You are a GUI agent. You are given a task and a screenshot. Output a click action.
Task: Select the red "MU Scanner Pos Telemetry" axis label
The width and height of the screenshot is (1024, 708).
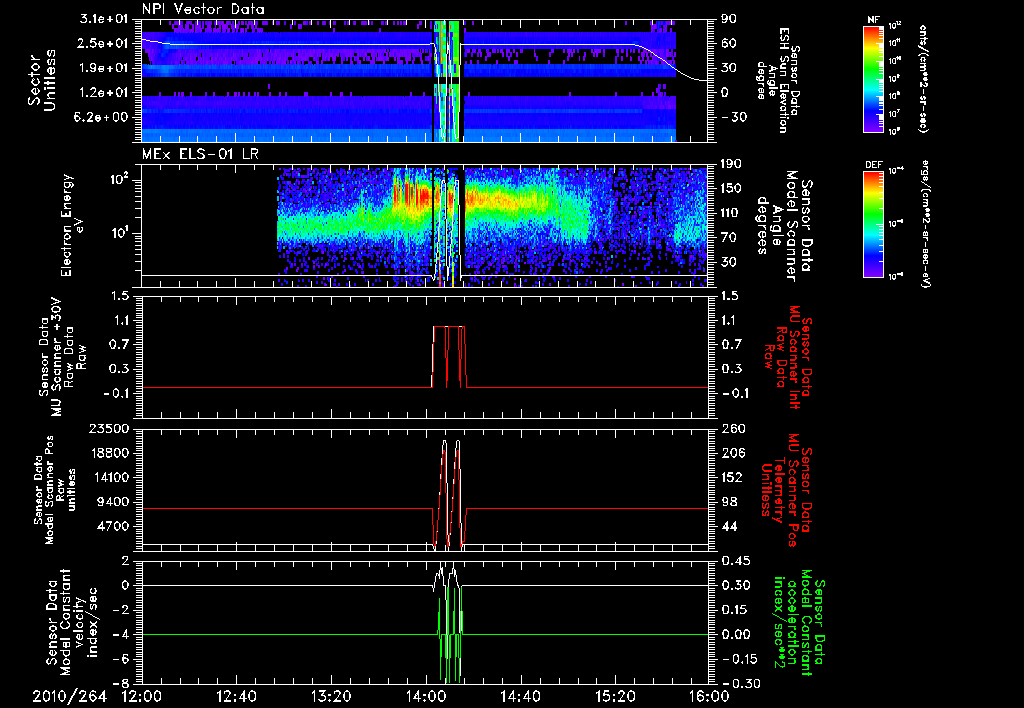[x=787, y=490]
